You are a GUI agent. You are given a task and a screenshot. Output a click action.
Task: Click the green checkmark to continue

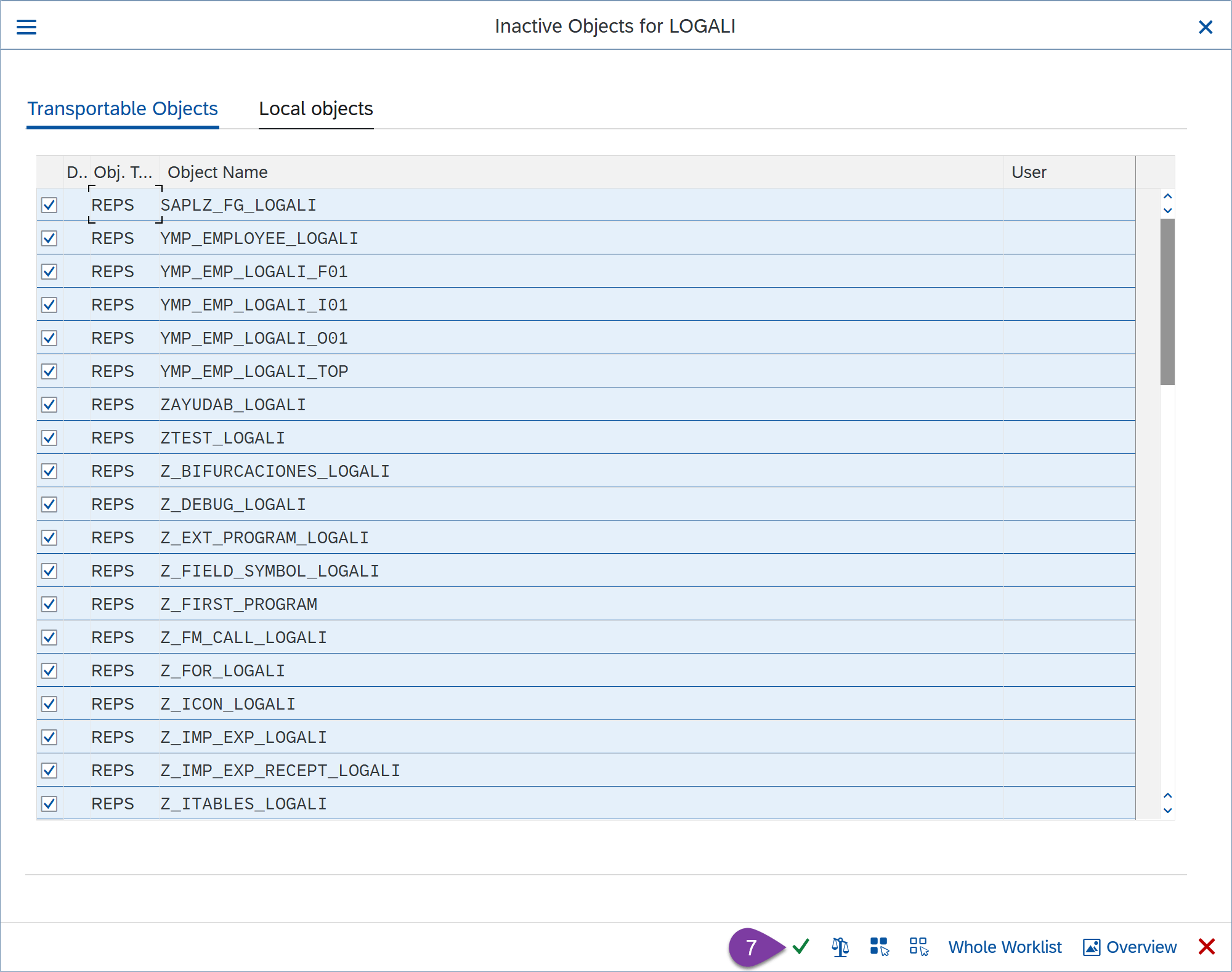[801, 946]
